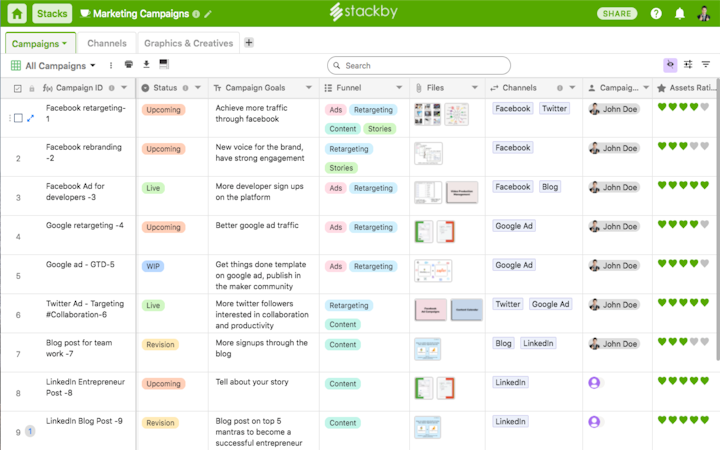Toggle the hide columns eye icon
Viewport: 720px width, 450px height.
670,65
